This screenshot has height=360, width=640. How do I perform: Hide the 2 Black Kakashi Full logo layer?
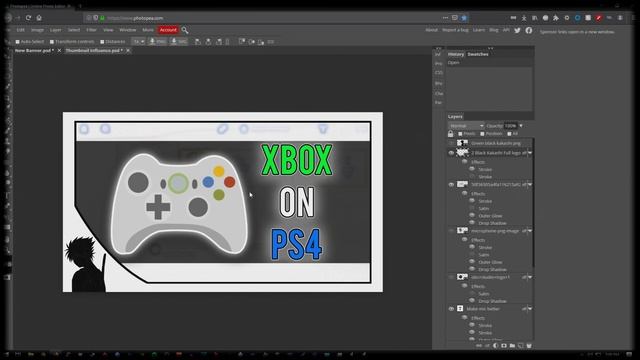tap(451, 153)
